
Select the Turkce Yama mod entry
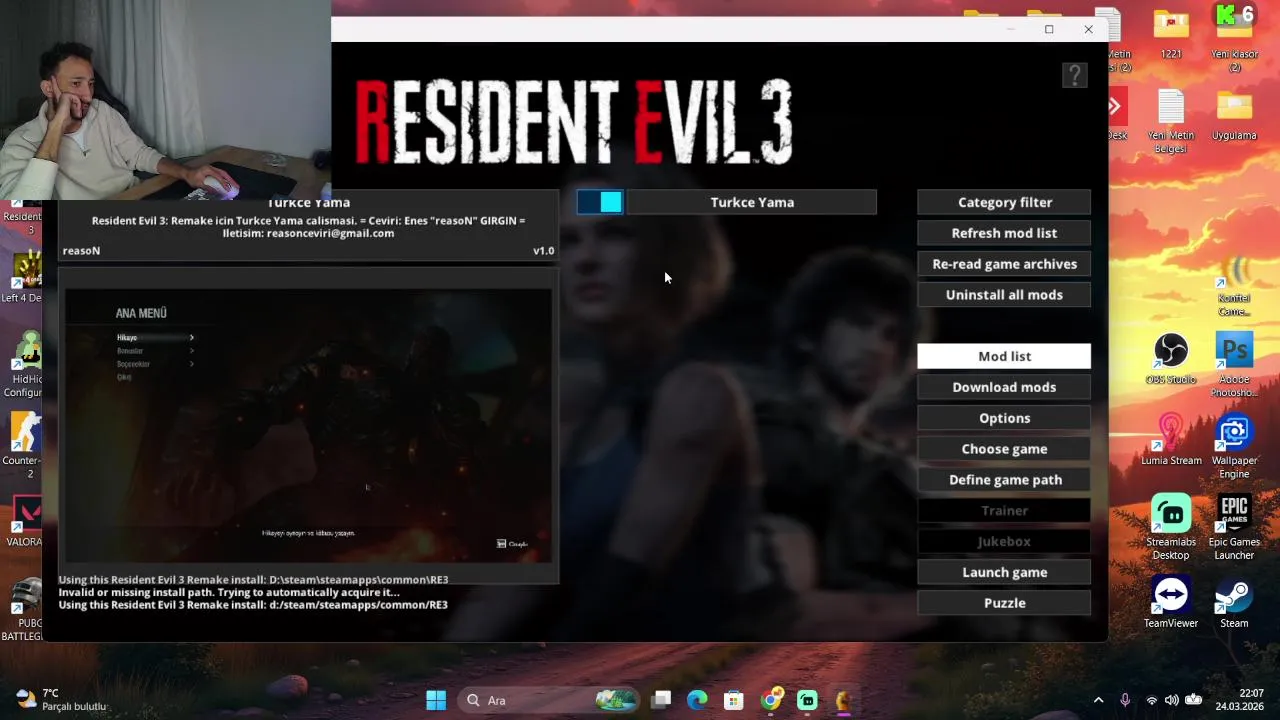pyautogui.click(x=752, y=202)
